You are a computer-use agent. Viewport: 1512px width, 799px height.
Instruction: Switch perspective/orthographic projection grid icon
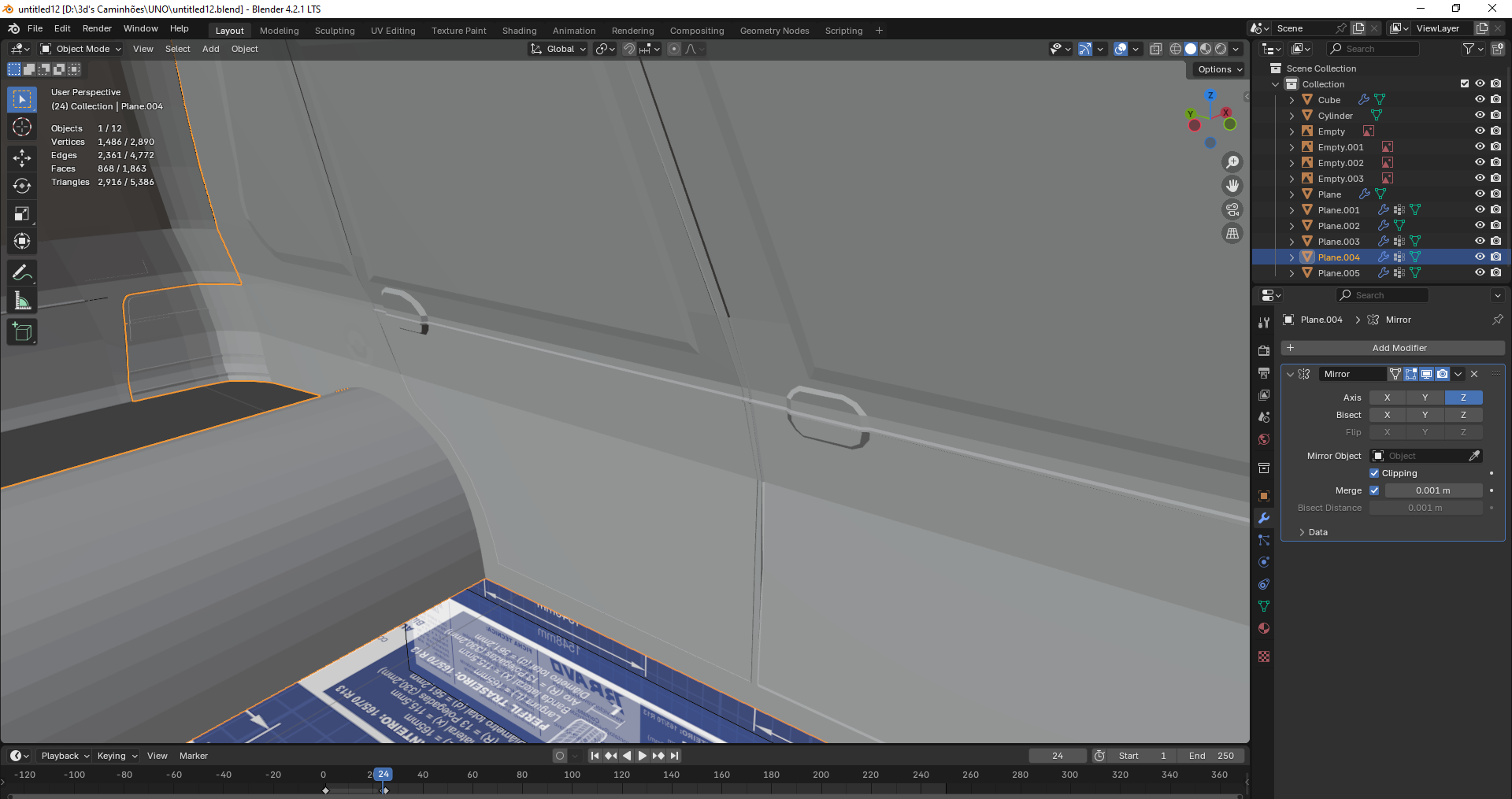(1232, 233)
